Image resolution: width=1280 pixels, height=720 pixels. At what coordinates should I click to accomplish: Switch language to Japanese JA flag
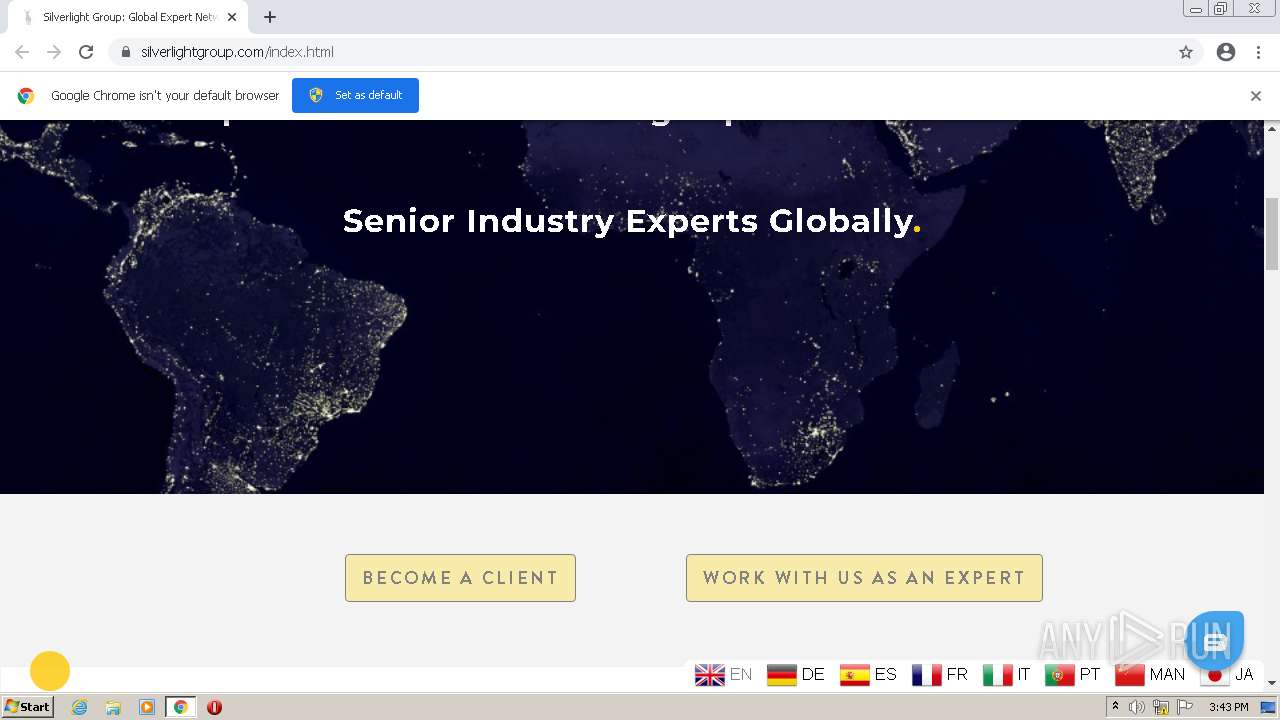coord(1227,675)
